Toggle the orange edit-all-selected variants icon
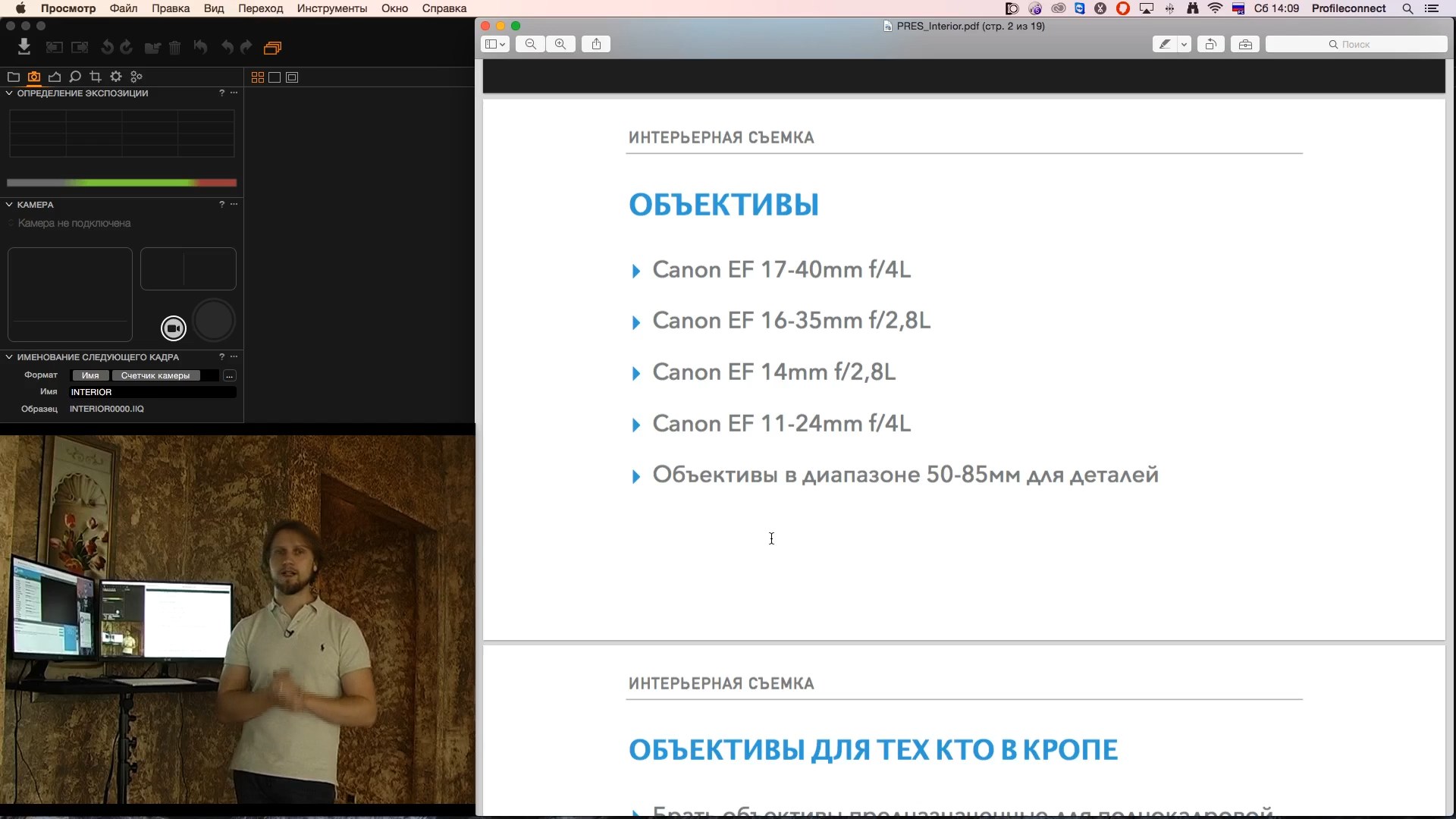 click(272, 48)
